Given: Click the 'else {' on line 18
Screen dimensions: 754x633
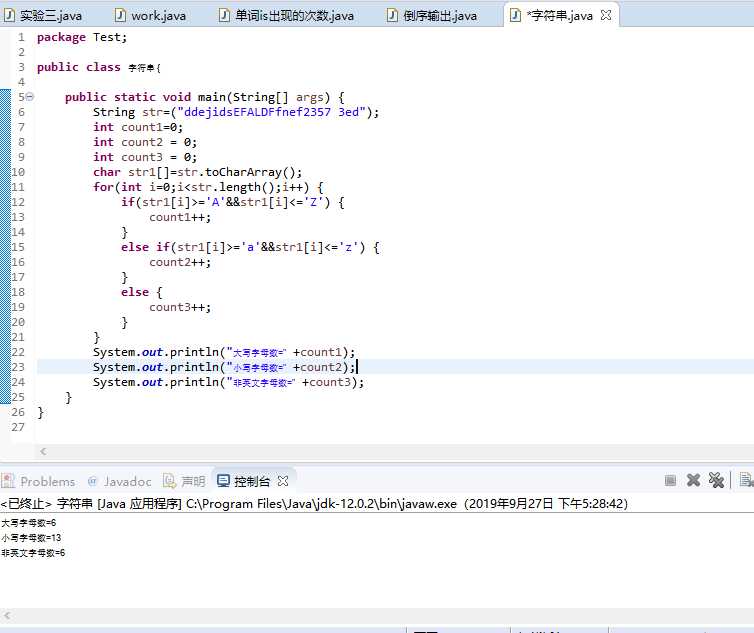Looking at the screenshot, I should [x=142, y=292].
